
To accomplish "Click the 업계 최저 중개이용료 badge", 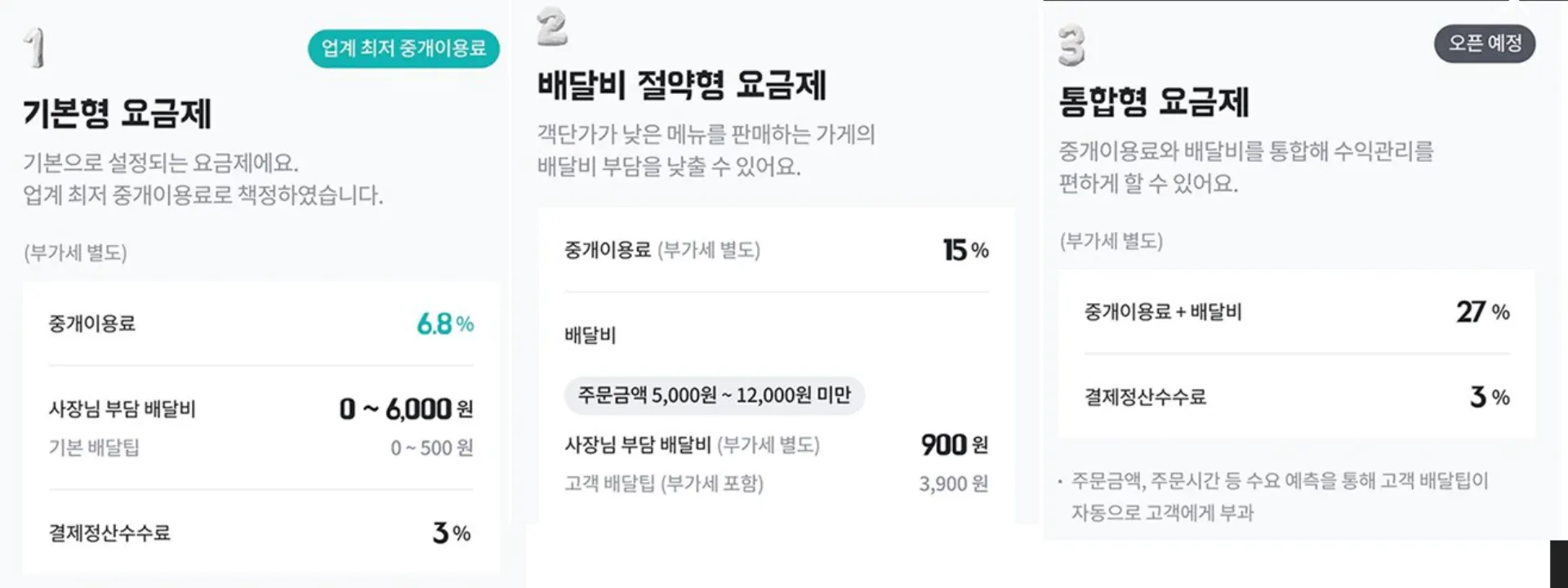I will (x=403, y=48).
